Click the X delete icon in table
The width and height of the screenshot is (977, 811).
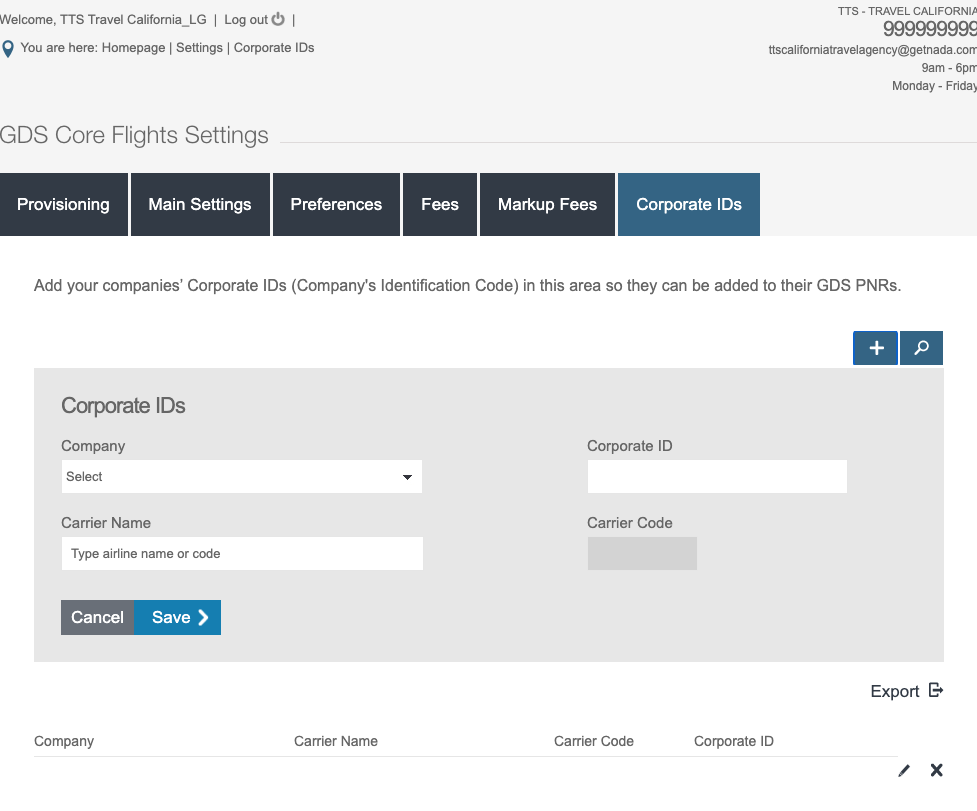click(936, 770)
